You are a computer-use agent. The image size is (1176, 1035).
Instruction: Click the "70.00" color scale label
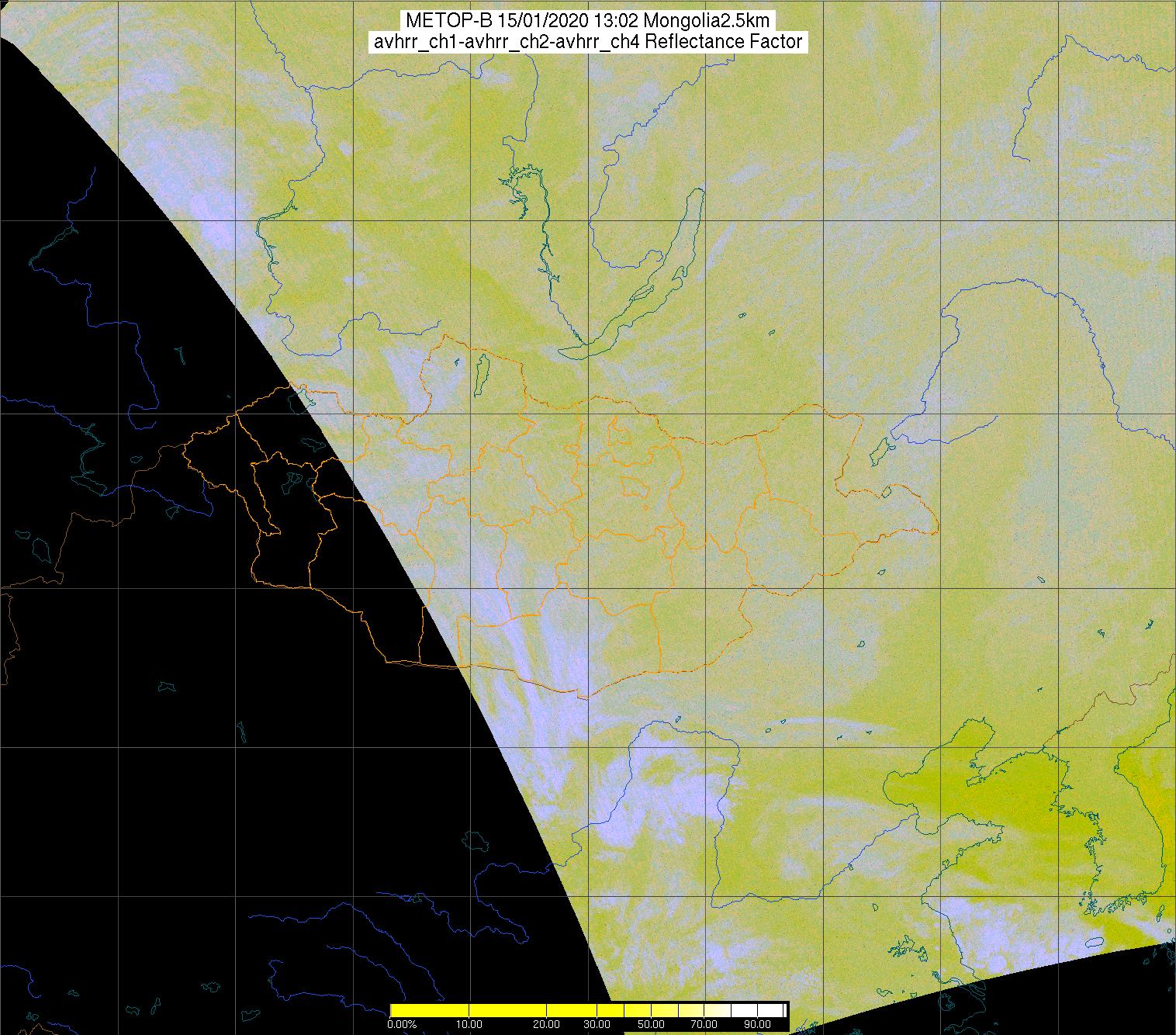click(x=704, y=1025)
